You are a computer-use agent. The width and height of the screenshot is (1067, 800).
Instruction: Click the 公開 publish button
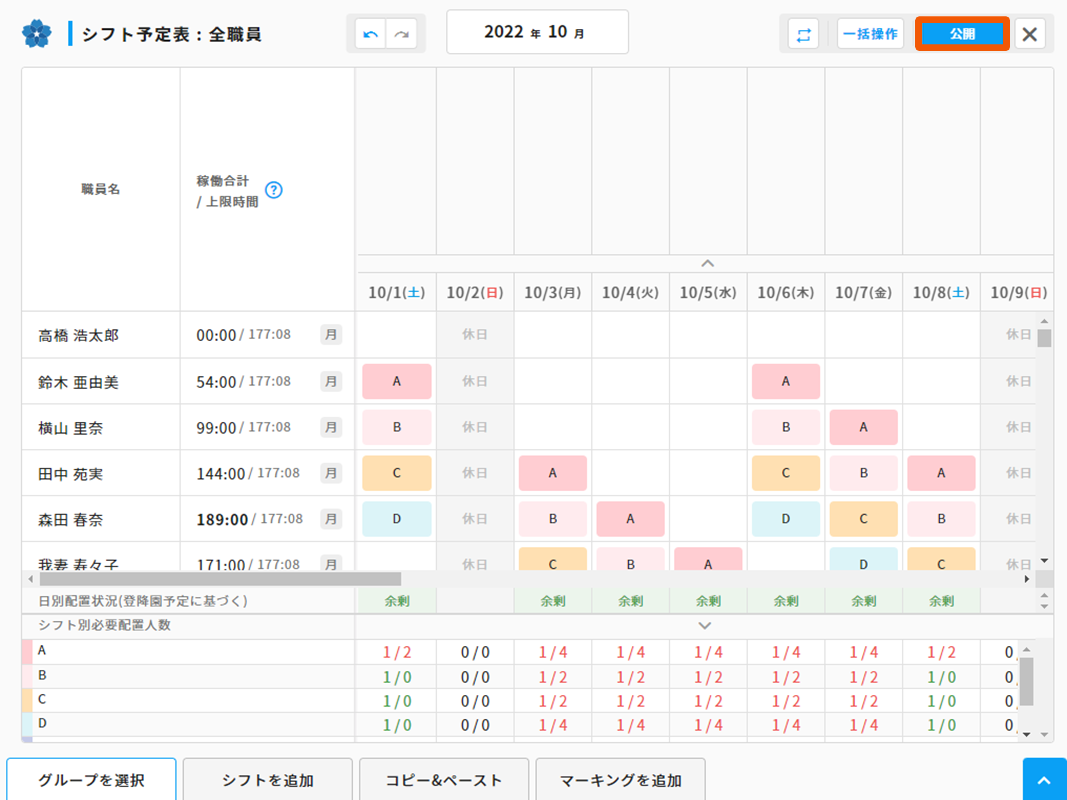961,34
